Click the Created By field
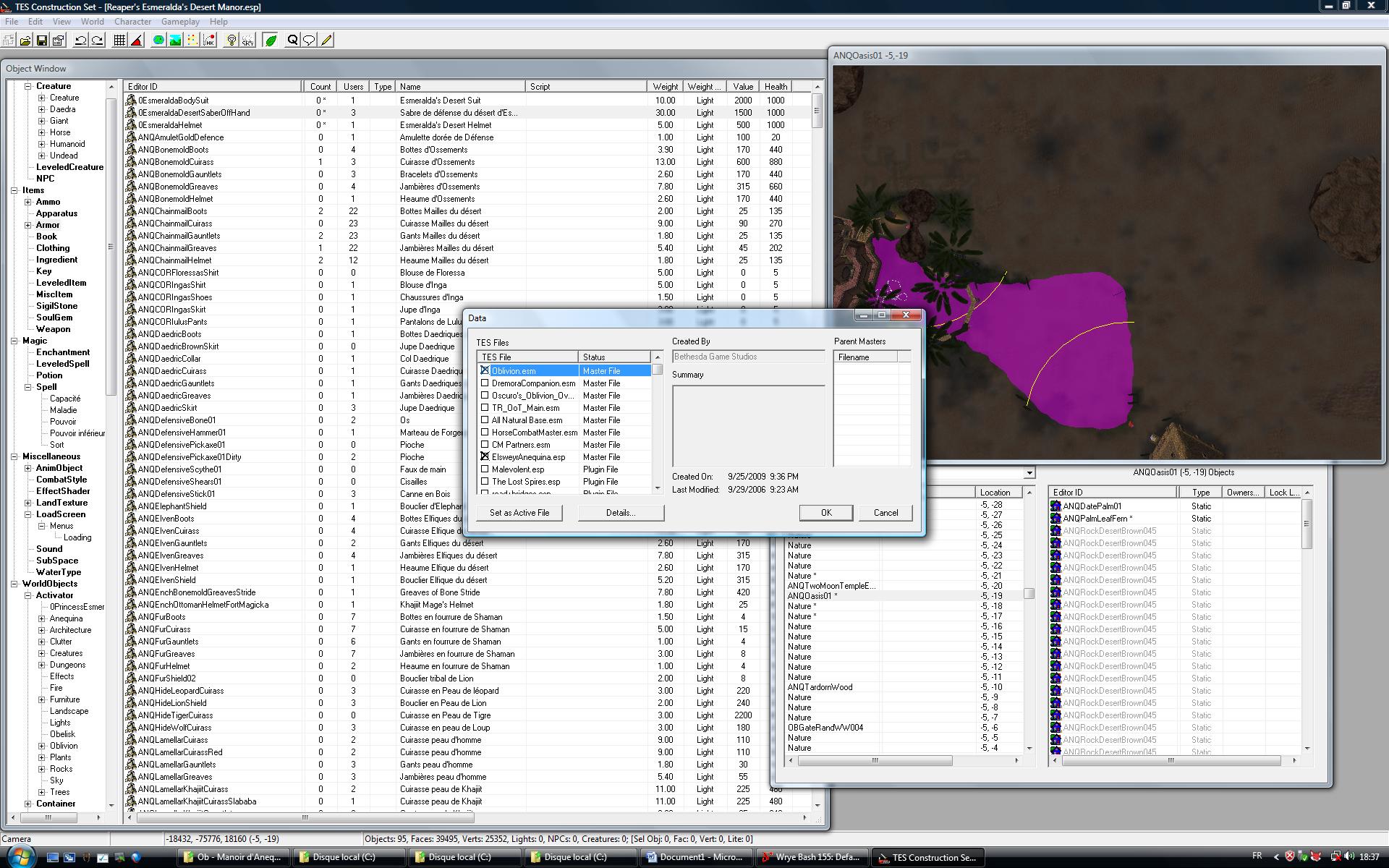1389x868 pixels. [x=748, y=357]
